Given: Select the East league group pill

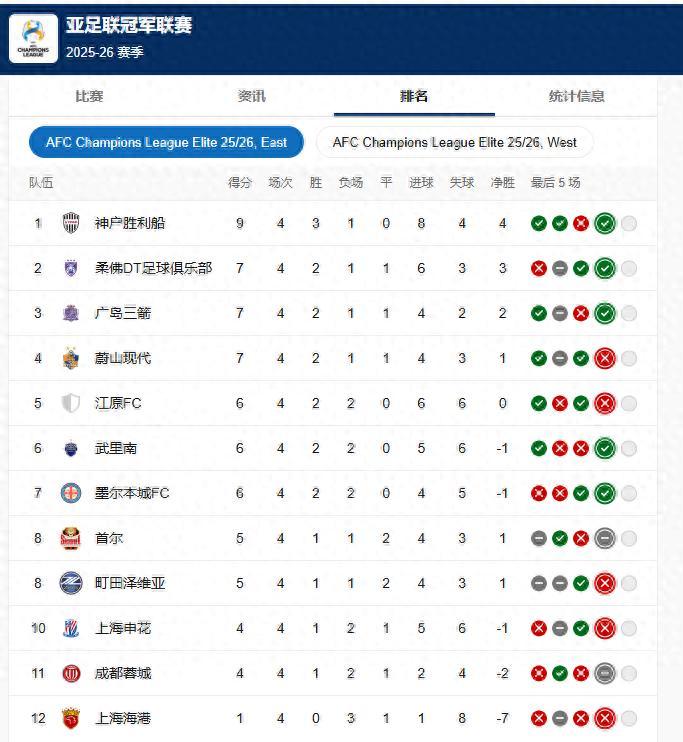Looking at the screenshot, I should pos(166,143).
